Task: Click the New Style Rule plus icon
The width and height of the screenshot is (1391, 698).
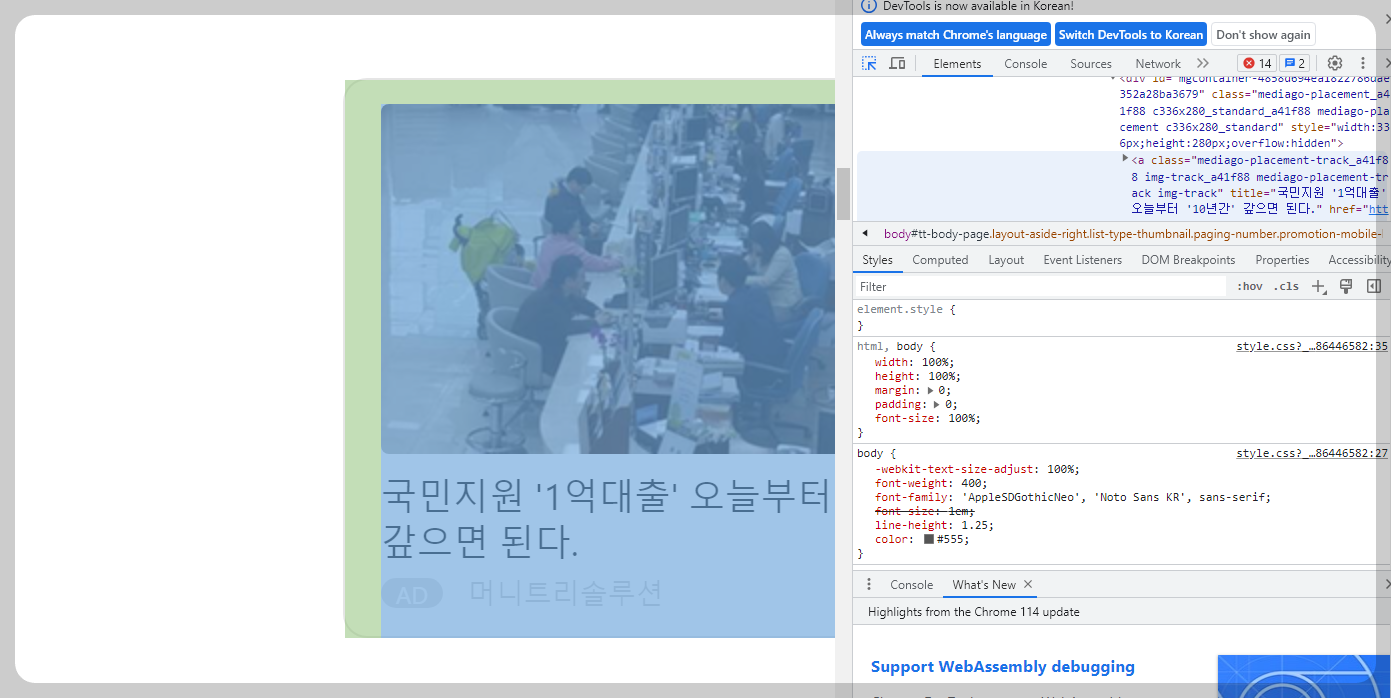Action: 1319,286
